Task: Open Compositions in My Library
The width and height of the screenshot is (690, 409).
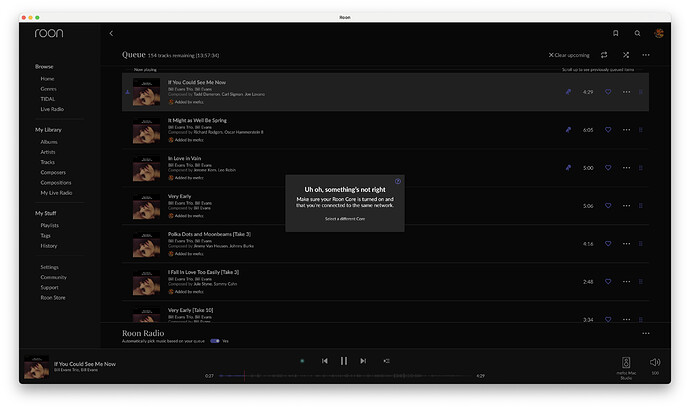Action: tap(56, 183)
